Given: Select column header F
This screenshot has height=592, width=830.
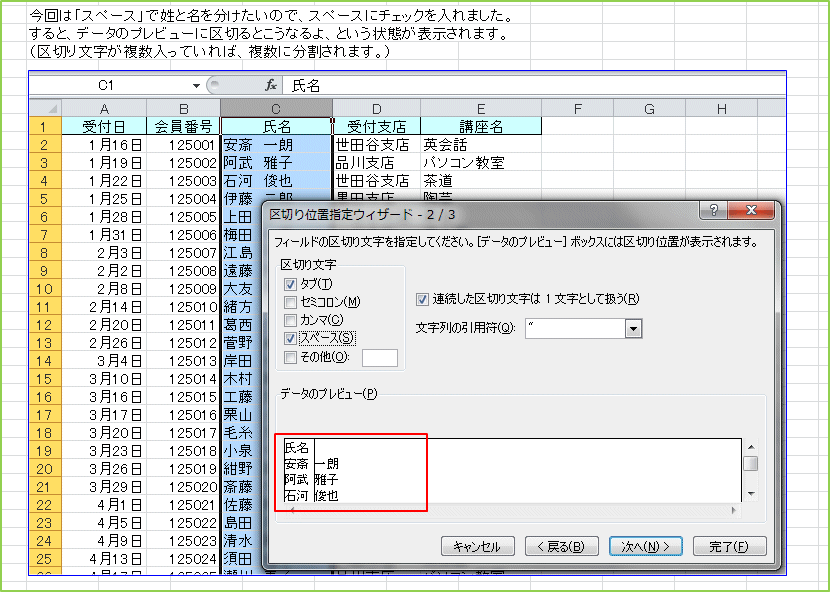Looking at the screenshot, I should coord(578,109).
